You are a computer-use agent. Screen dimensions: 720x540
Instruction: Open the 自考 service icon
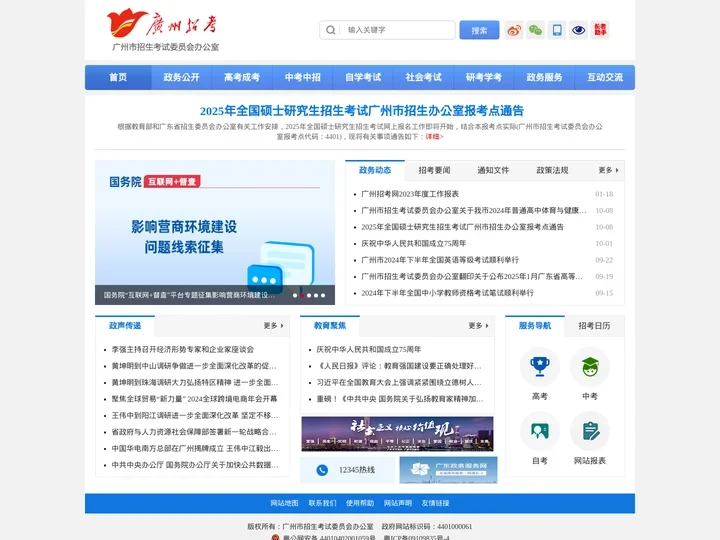point(540,431)
